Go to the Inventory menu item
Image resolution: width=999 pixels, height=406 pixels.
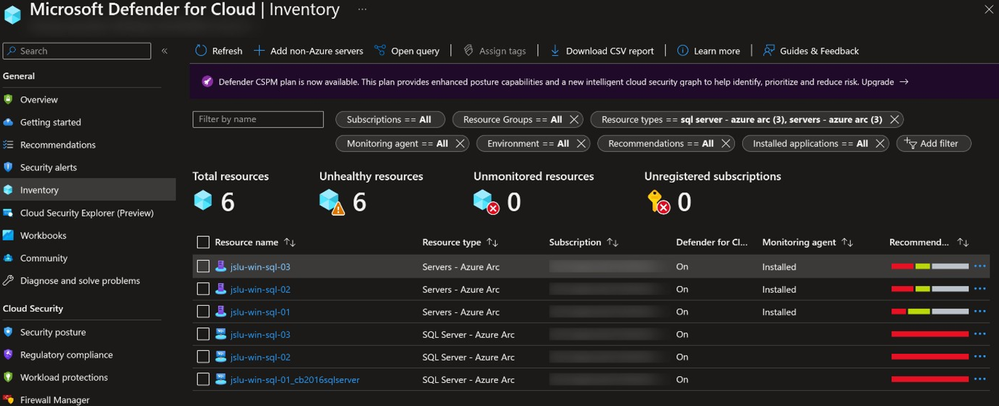click(x=88, y=190)
